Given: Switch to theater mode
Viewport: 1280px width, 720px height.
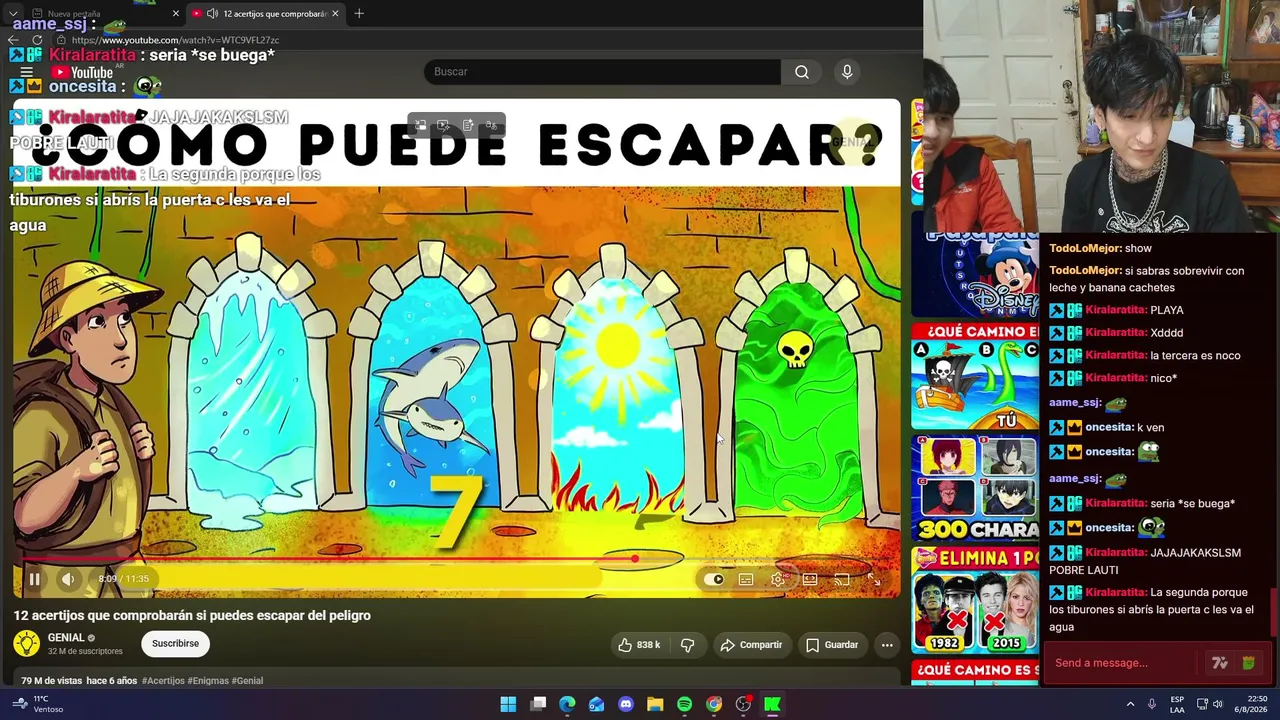Looking at the screenshot, I should click(810, 579).
